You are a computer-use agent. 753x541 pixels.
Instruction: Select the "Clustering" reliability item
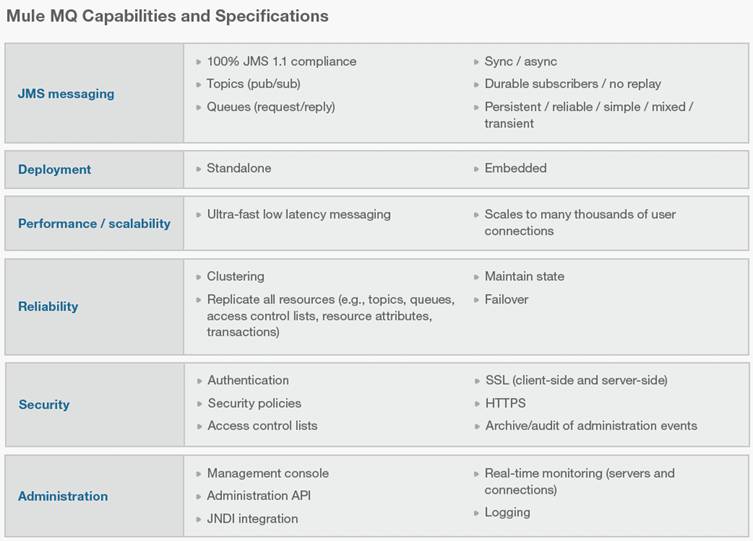click(235, 276)
